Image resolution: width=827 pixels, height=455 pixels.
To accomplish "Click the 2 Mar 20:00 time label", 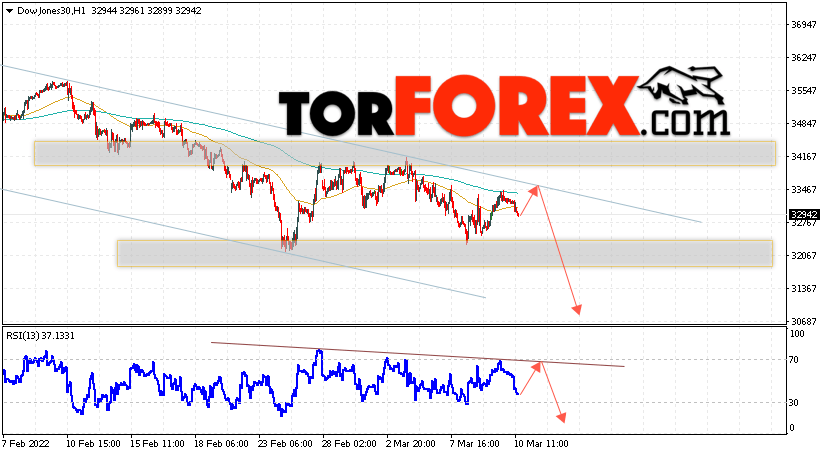I will click(411, 443).
